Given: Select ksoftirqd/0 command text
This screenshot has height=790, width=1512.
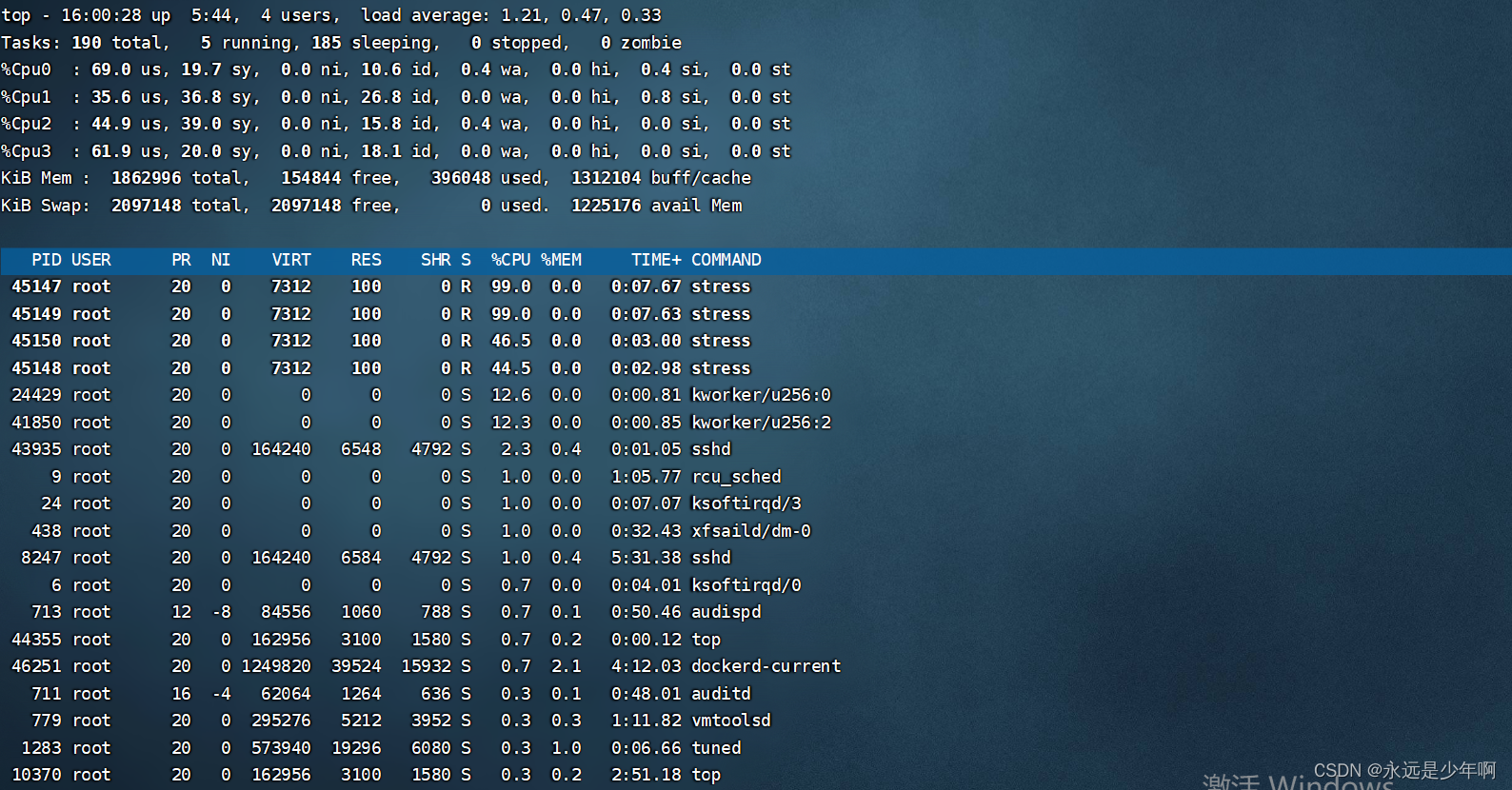Looking at the screenshot, I should coord(746,585).
